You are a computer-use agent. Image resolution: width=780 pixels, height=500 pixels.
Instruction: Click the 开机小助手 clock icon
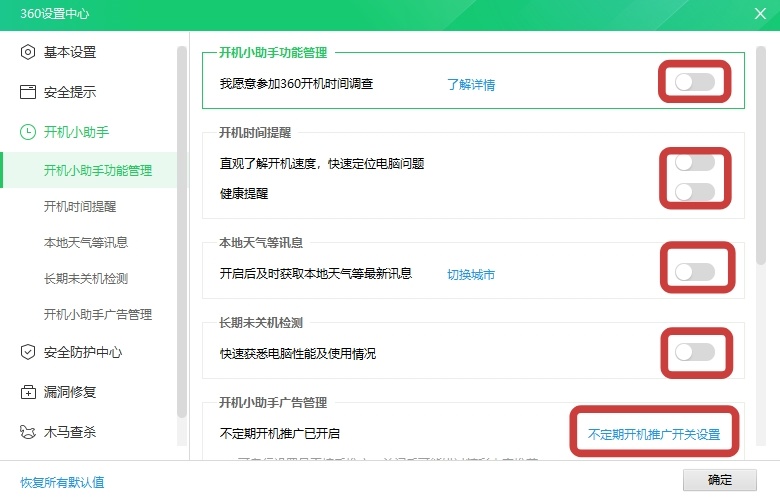point(28,132)
